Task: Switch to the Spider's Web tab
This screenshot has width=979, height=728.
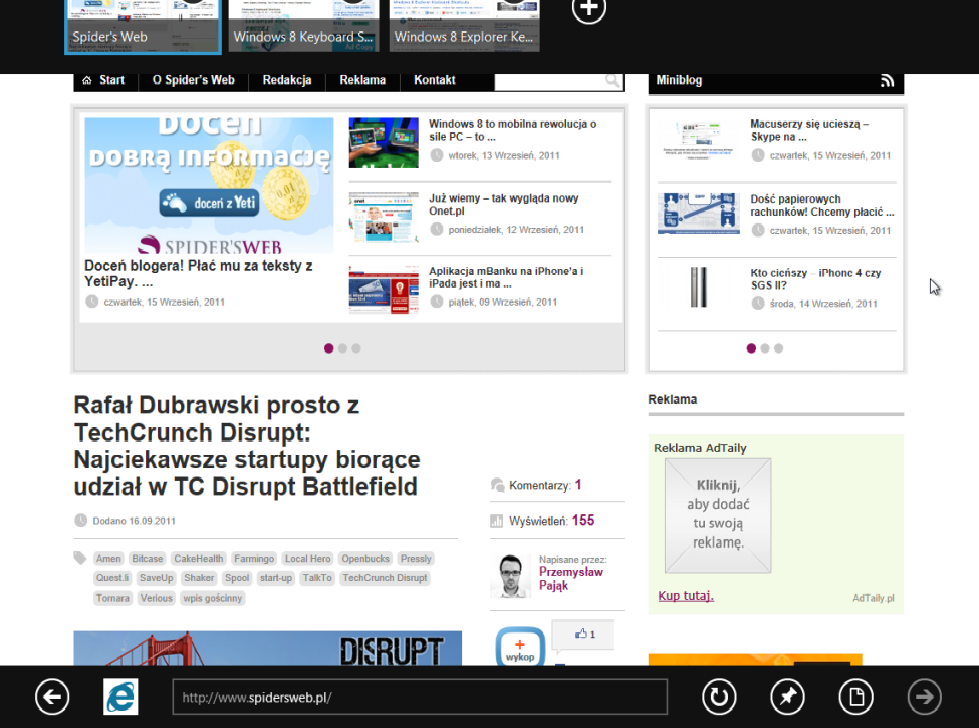Action: point(143,26)
